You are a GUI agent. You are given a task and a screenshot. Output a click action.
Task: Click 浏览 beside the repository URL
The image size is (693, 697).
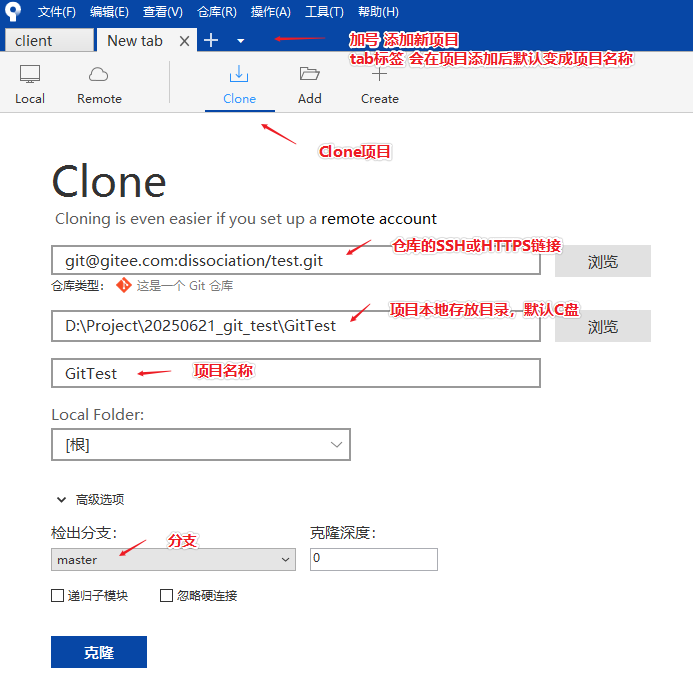pos(602,262)
